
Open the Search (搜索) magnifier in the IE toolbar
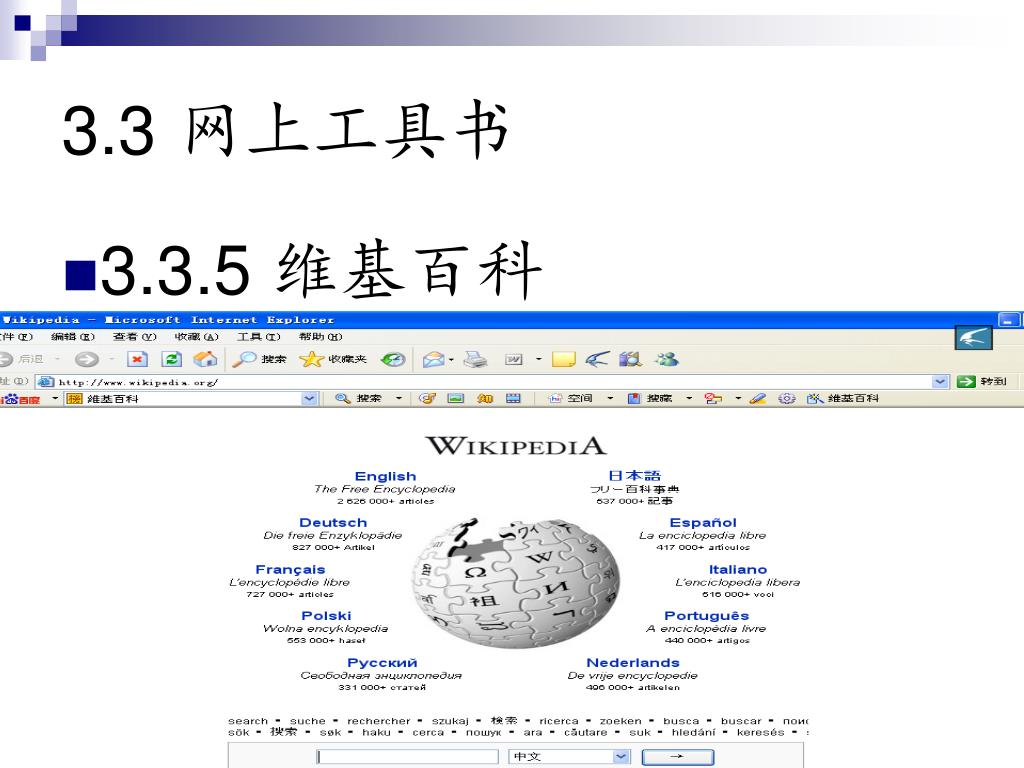click(x=260, y=359)
